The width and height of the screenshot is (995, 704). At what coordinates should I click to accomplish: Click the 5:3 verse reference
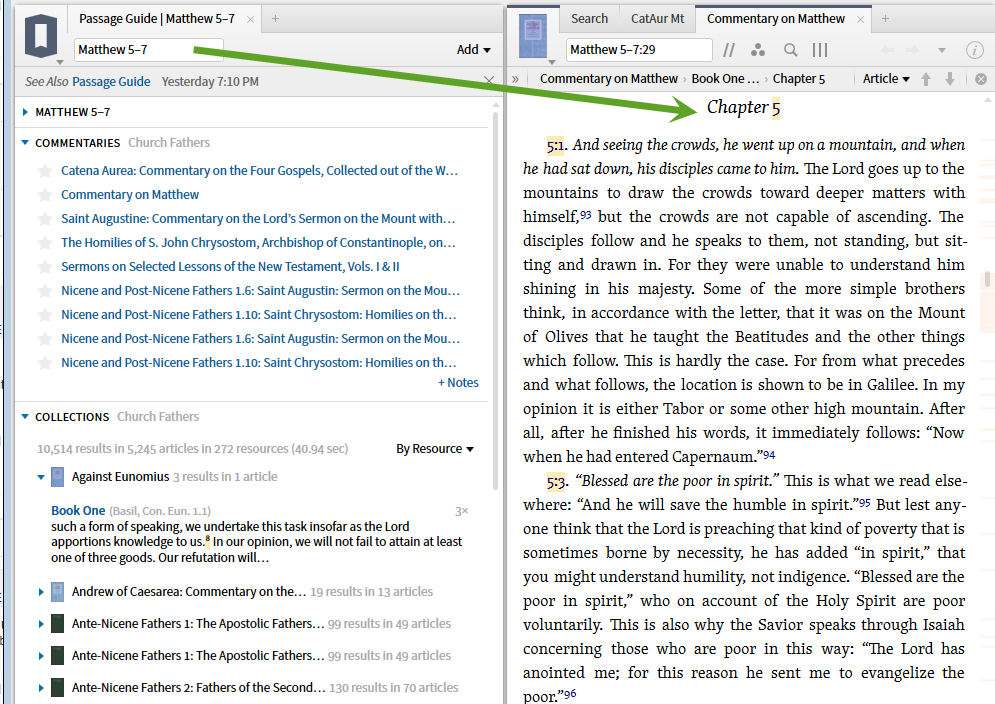coord(555,482)
